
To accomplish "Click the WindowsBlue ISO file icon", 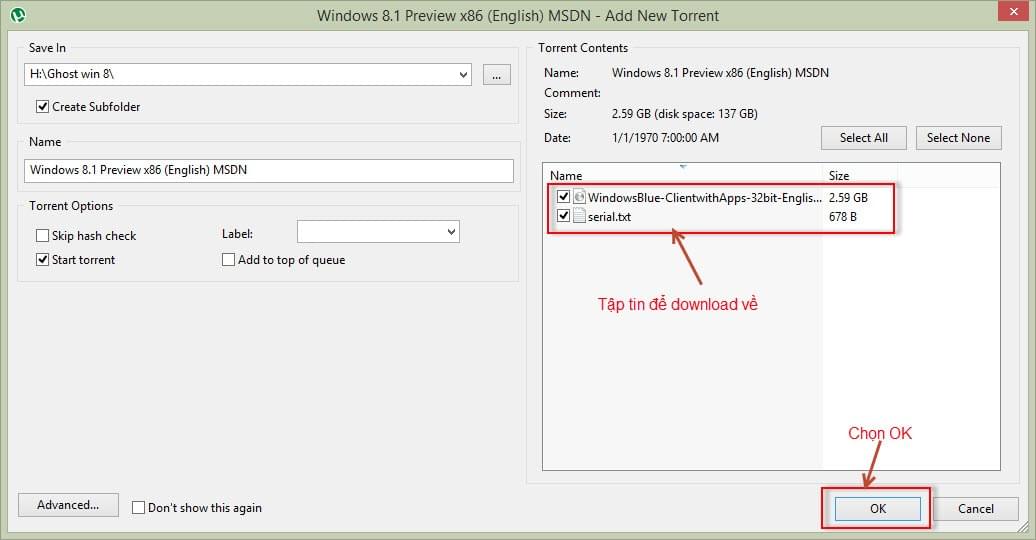I will pos(579,197).
